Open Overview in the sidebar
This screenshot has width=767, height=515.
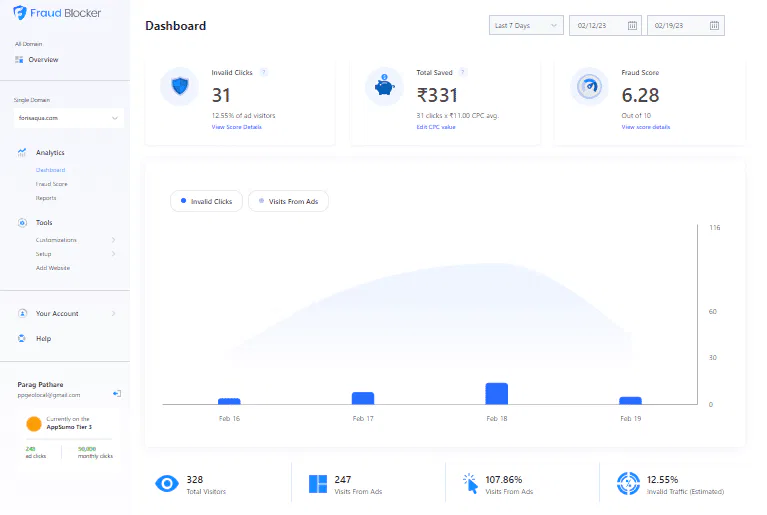click(42, 60)
